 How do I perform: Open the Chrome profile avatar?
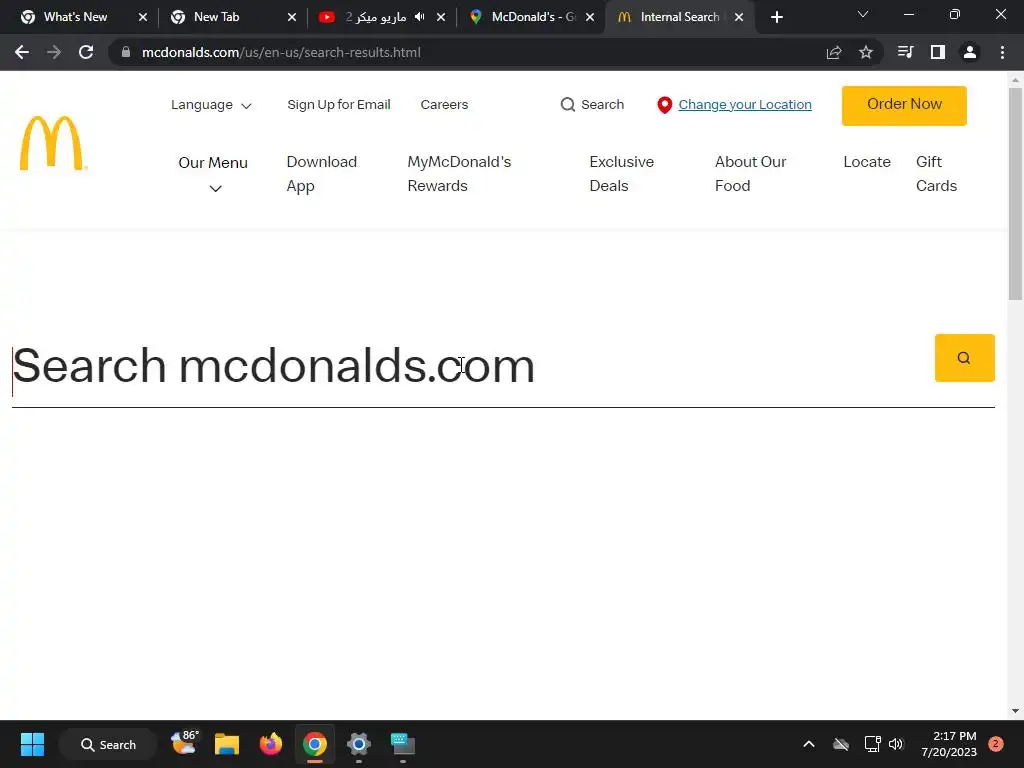point(970,52)
